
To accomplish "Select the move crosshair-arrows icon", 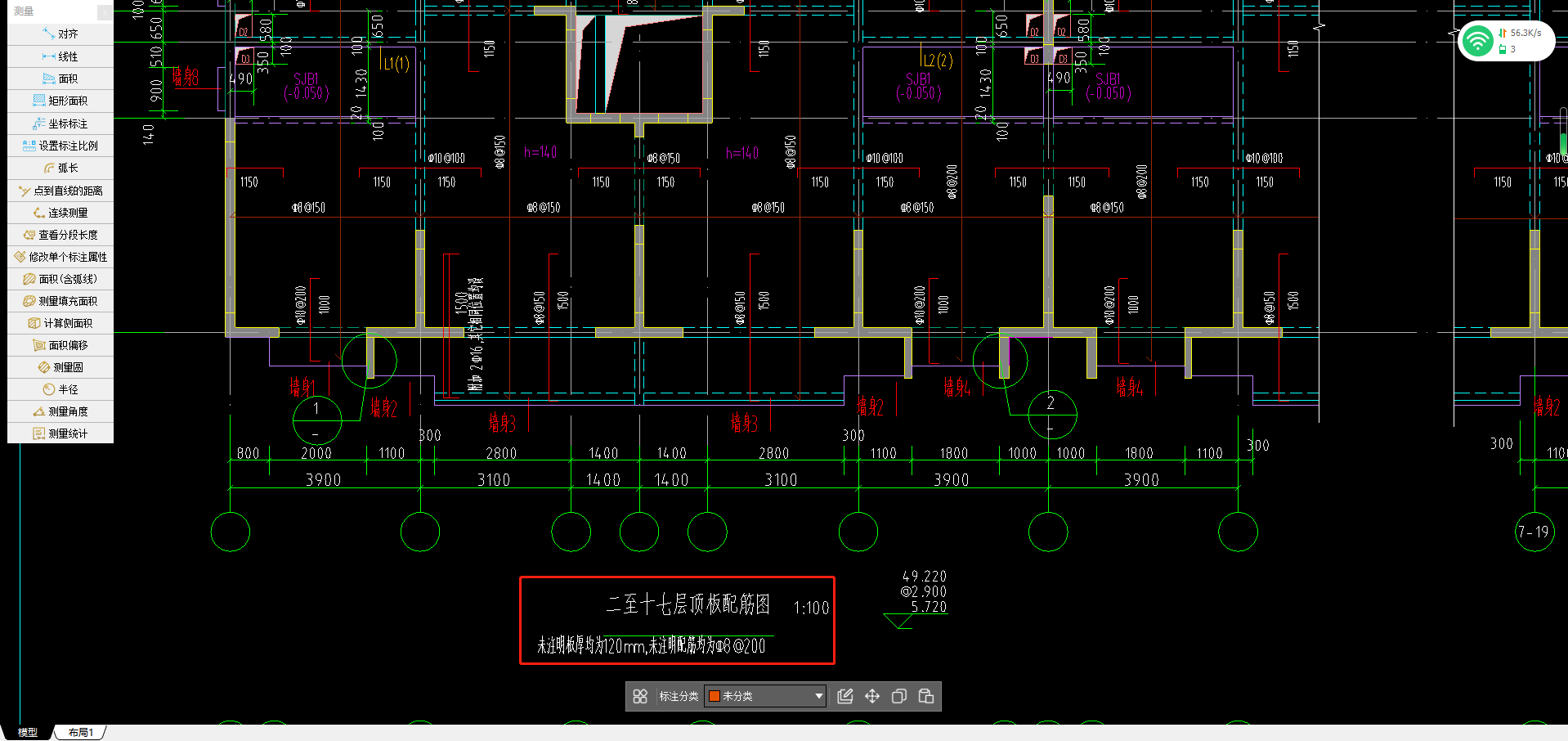I will pyautogui.click(x=872, y=696).
